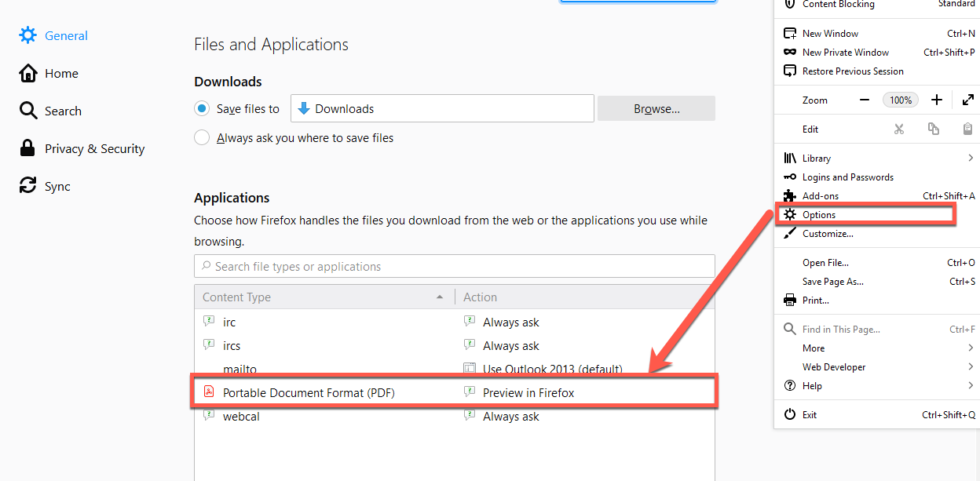Image resolution: width=980 pixels, height=481 pixels.
Task: Choose Customize... from the menu
Action: click(877, 234)
